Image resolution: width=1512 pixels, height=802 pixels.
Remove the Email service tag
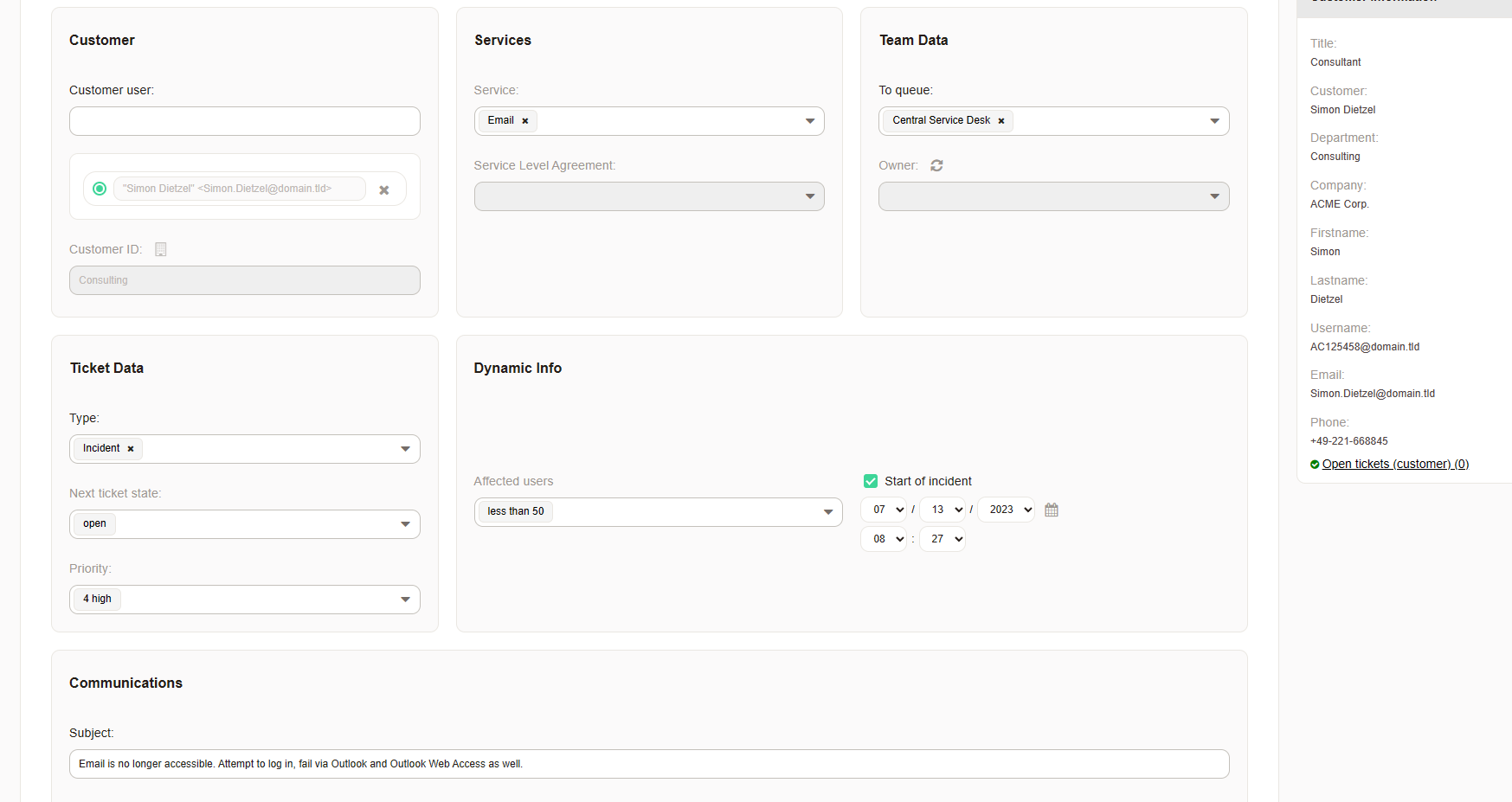[x=525, y=121]
